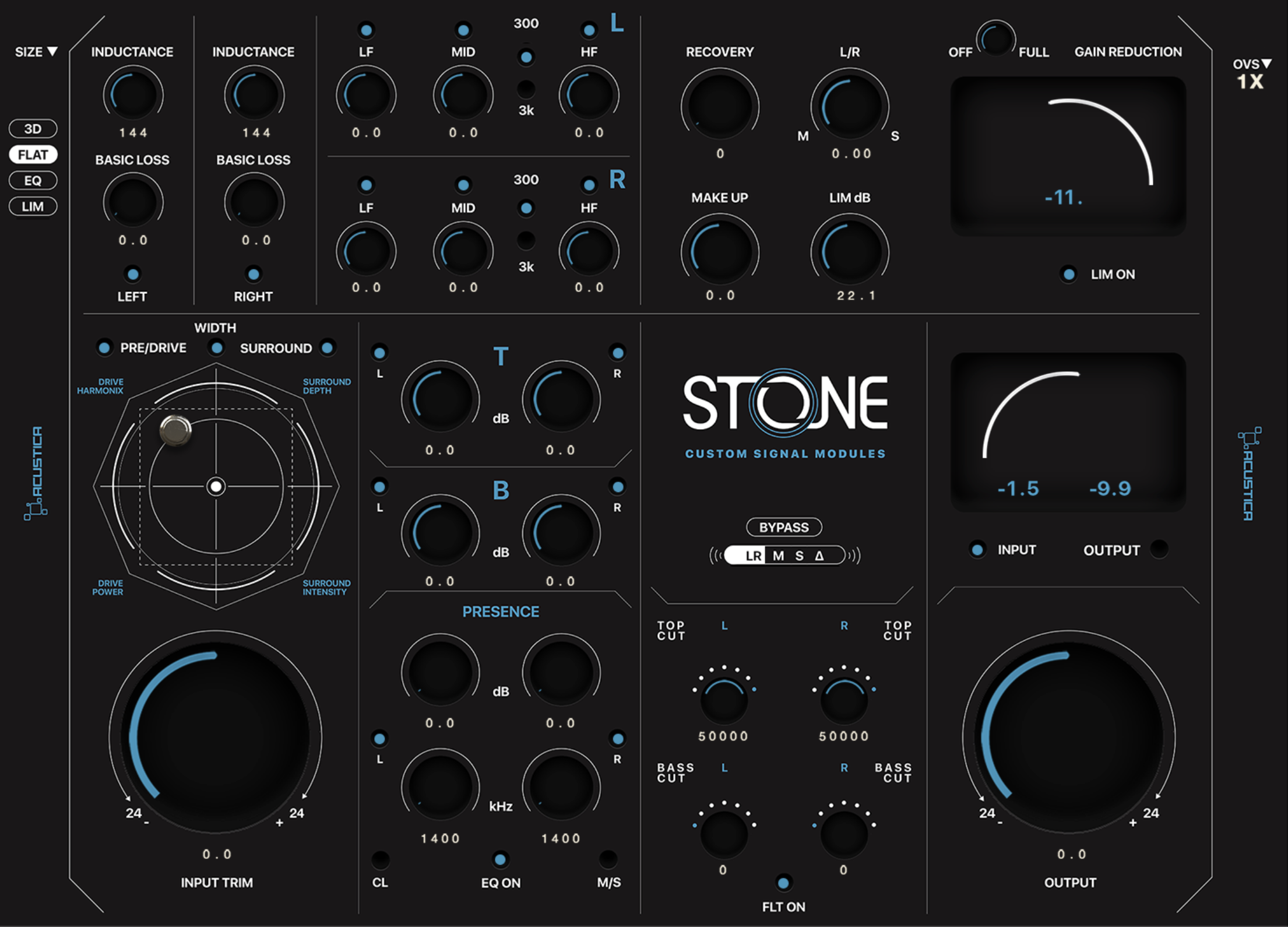The height and width of the screenshot is (927, 1288).
Task: Click the silver joystick puck in the XY pad
Action: point(175,431)
